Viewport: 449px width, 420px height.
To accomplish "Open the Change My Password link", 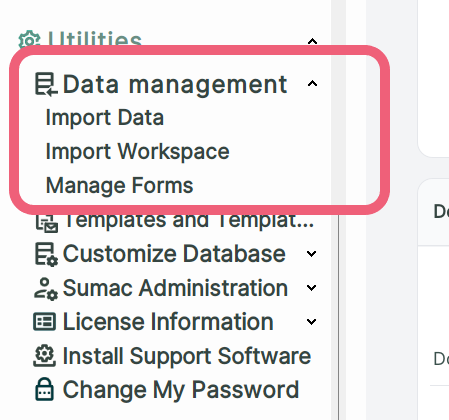I will click(x=181, y=389).
